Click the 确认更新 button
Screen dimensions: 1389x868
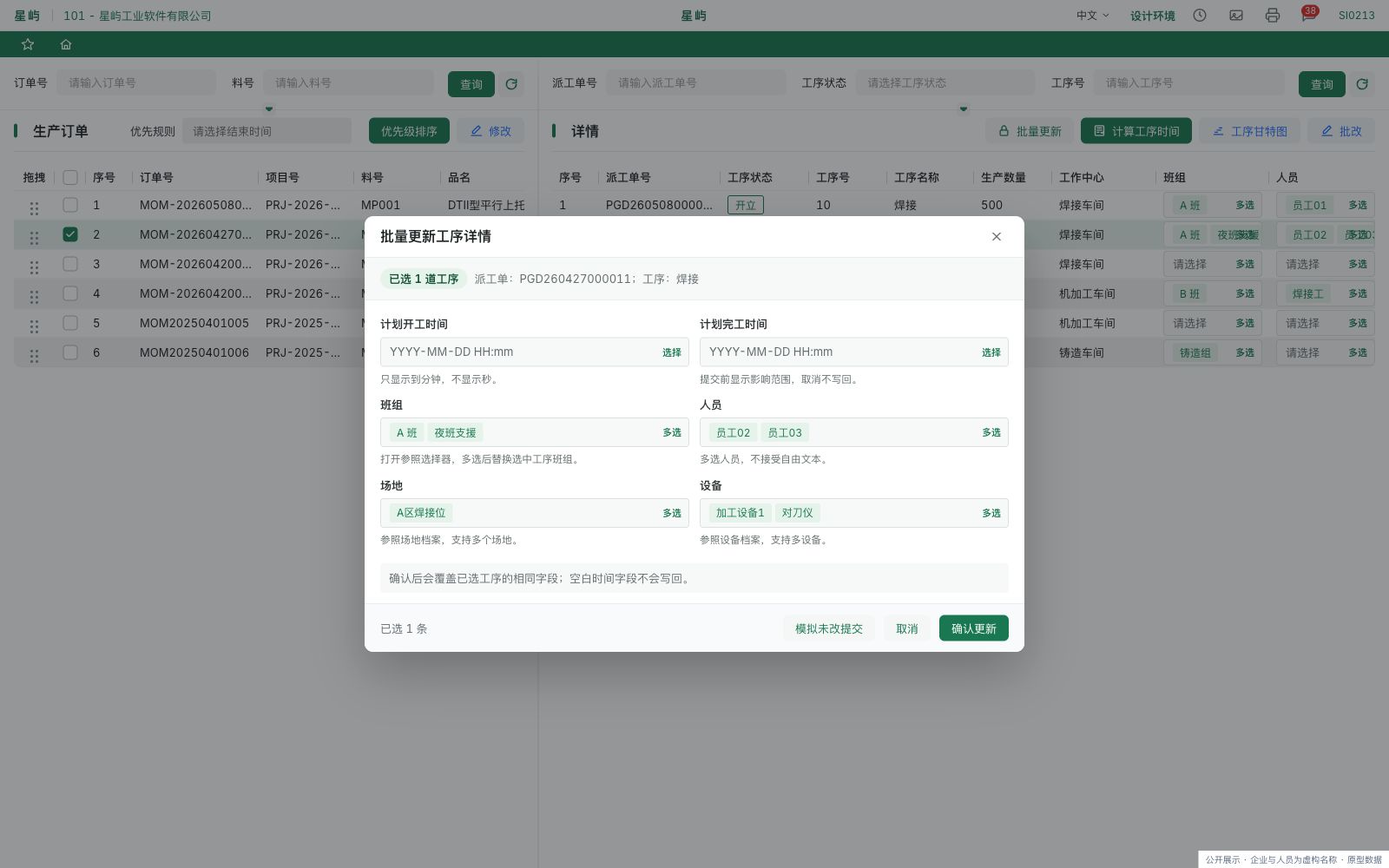pos(974,628)
